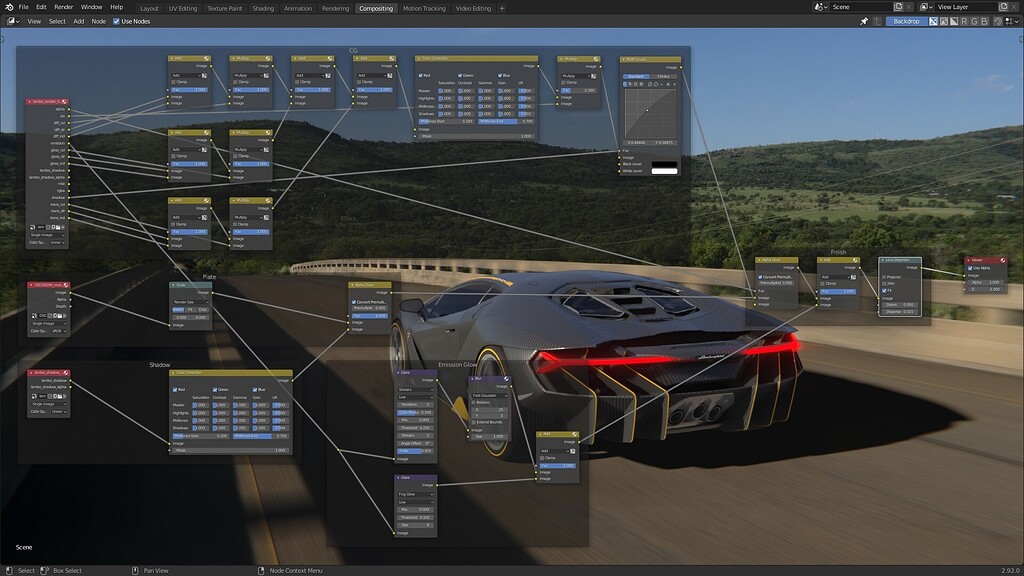1024x576 pixels.
Task: Click the mouse icon beside Node Context Menu
Action: pyautogui.click(x=261, y=570)
